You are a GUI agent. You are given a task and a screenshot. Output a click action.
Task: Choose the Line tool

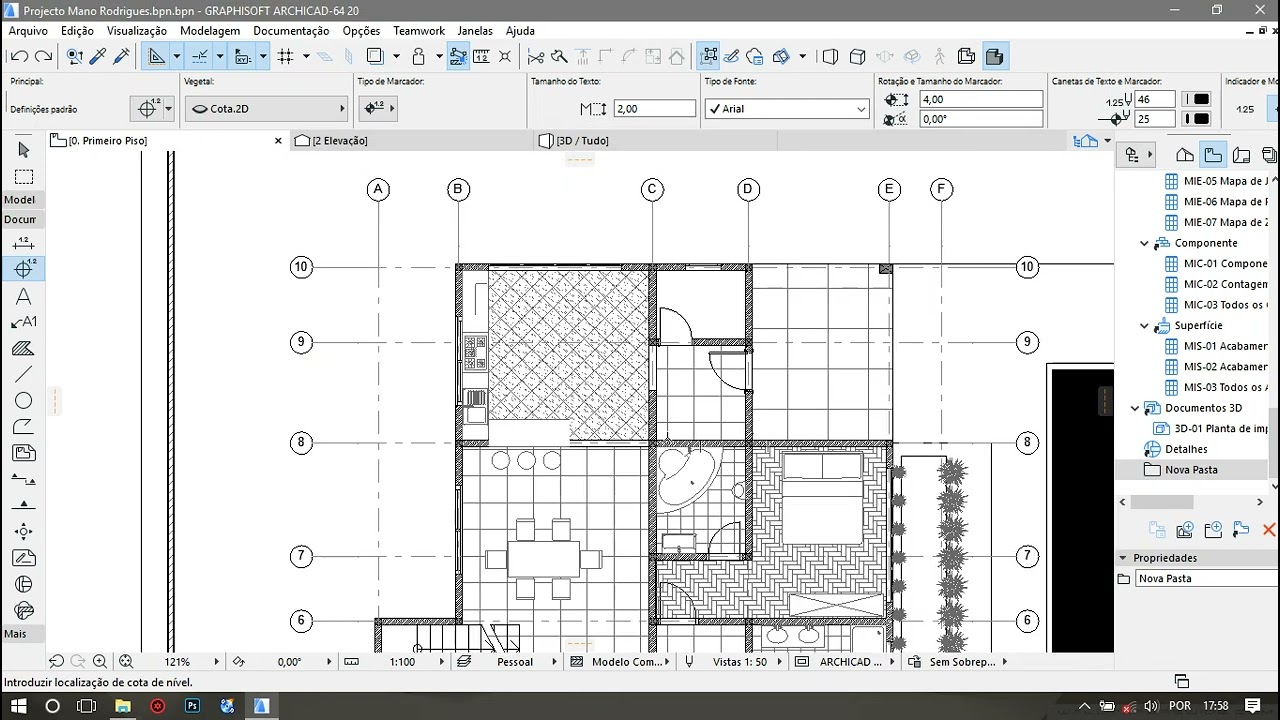[x=24, y=374]
